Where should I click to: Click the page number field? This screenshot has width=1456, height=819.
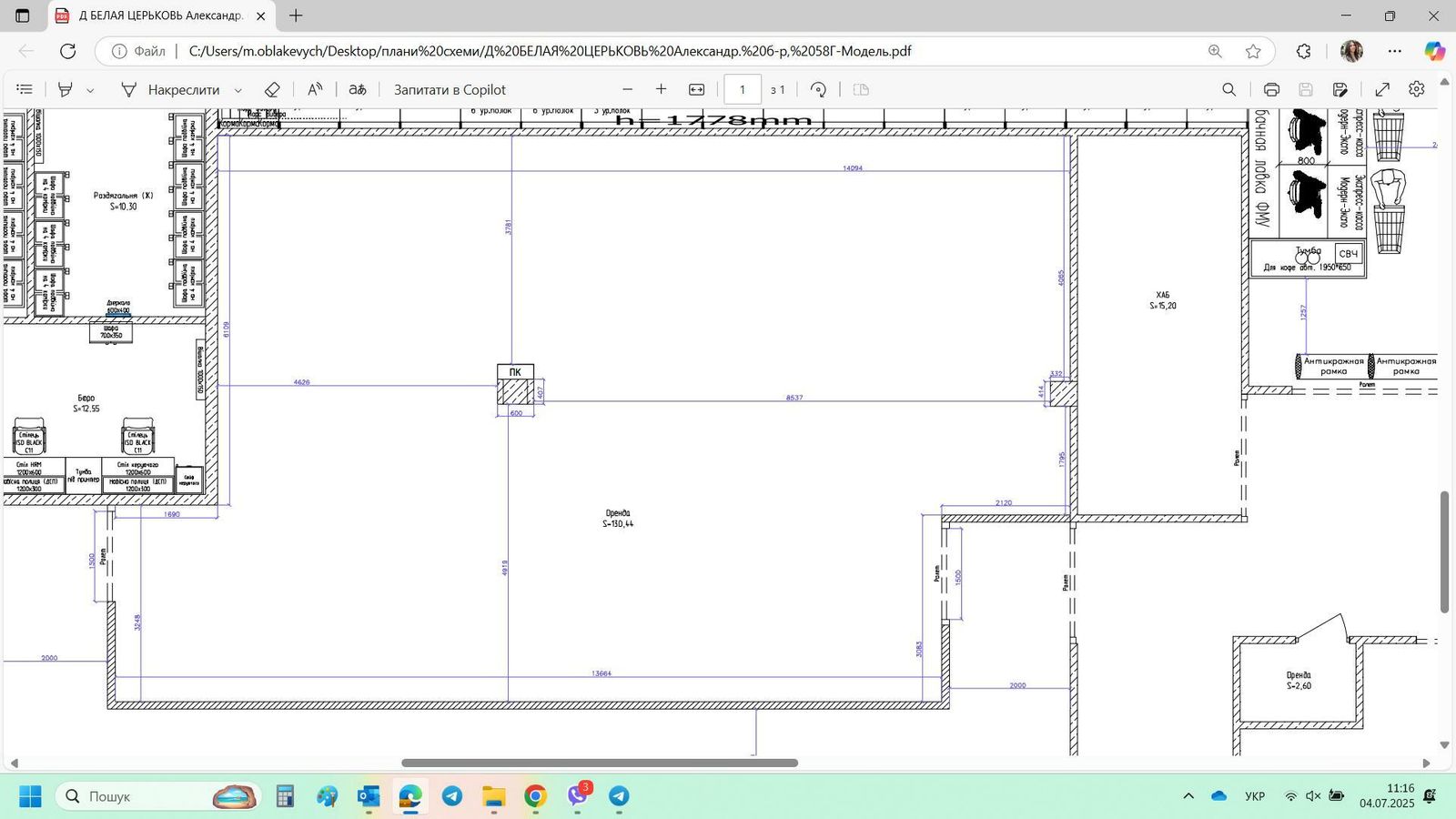click(x=743, y=89)
